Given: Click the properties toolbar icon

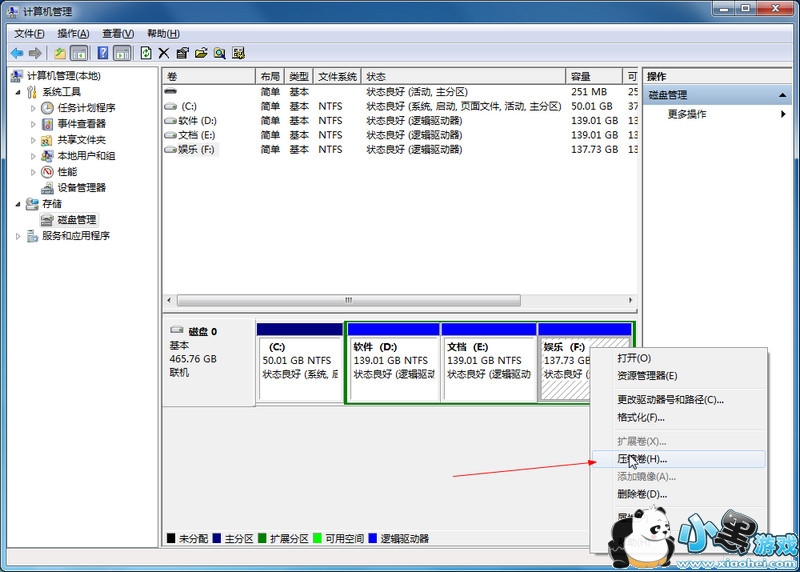Looking at the screenshot, I should 182,53.
